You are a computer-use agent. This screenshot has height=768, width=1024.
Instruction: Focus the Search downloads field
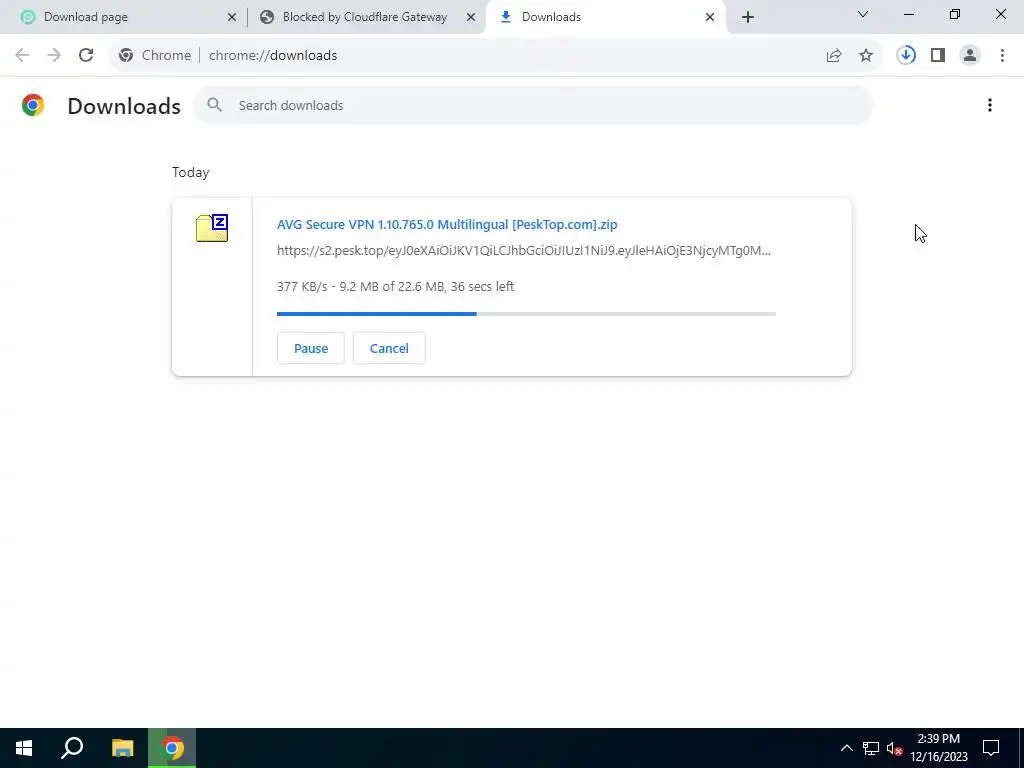point(533,105)
